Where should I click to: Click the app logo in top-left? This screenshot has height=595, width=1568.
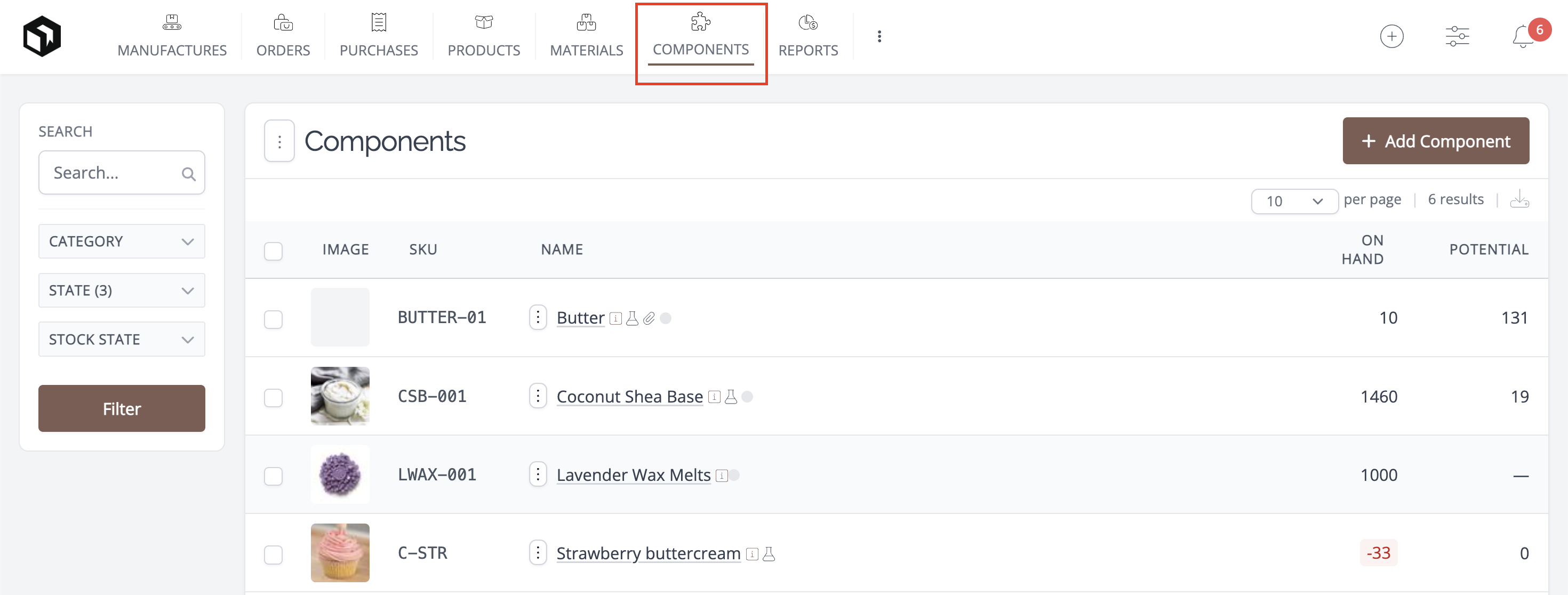(x=42, y=36)
